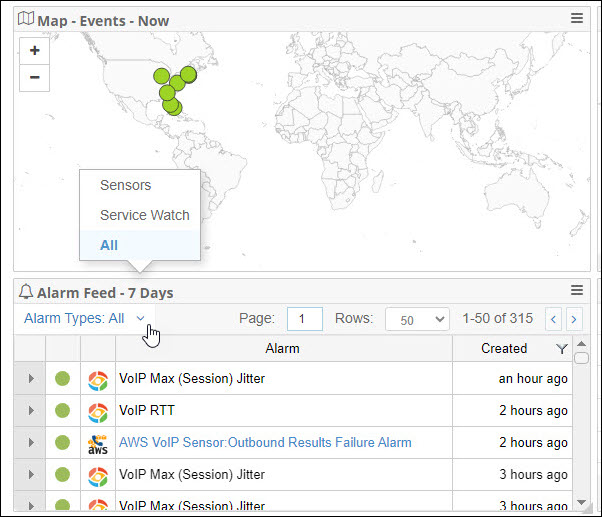Expand the VoIP RTT alarm row
Image resolution: width=602 pixels, height=517 pixels.
pos(31,411)
